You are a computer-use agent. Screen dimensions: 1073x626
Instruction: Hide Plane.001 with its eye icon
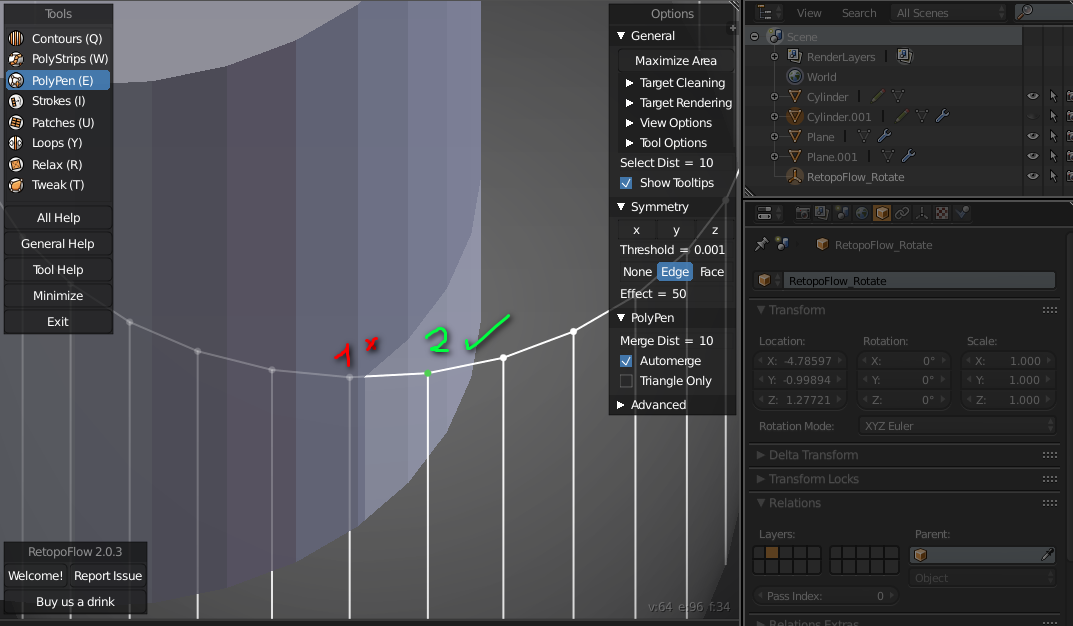[1033, 156]
